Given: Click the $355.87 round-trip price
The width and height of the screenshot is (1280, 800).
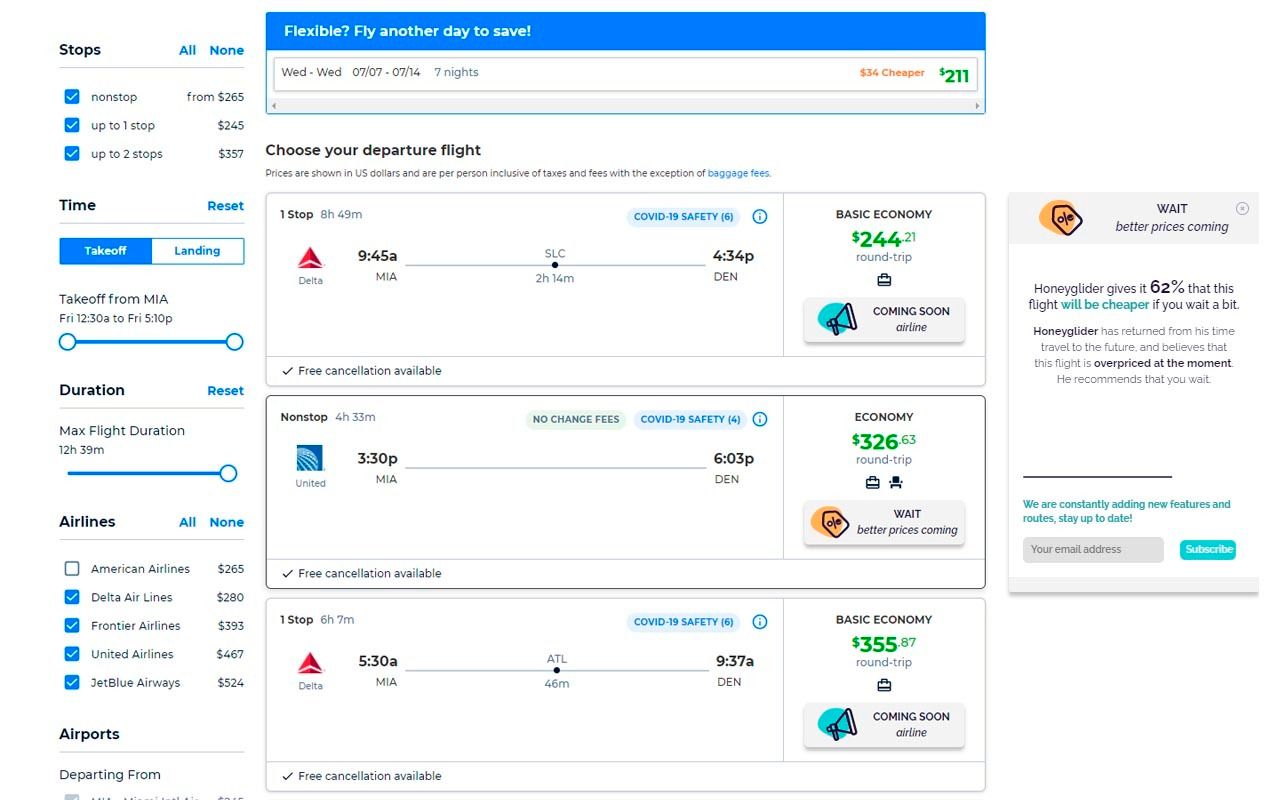Looking at the screenshot, I should [884, 643].
